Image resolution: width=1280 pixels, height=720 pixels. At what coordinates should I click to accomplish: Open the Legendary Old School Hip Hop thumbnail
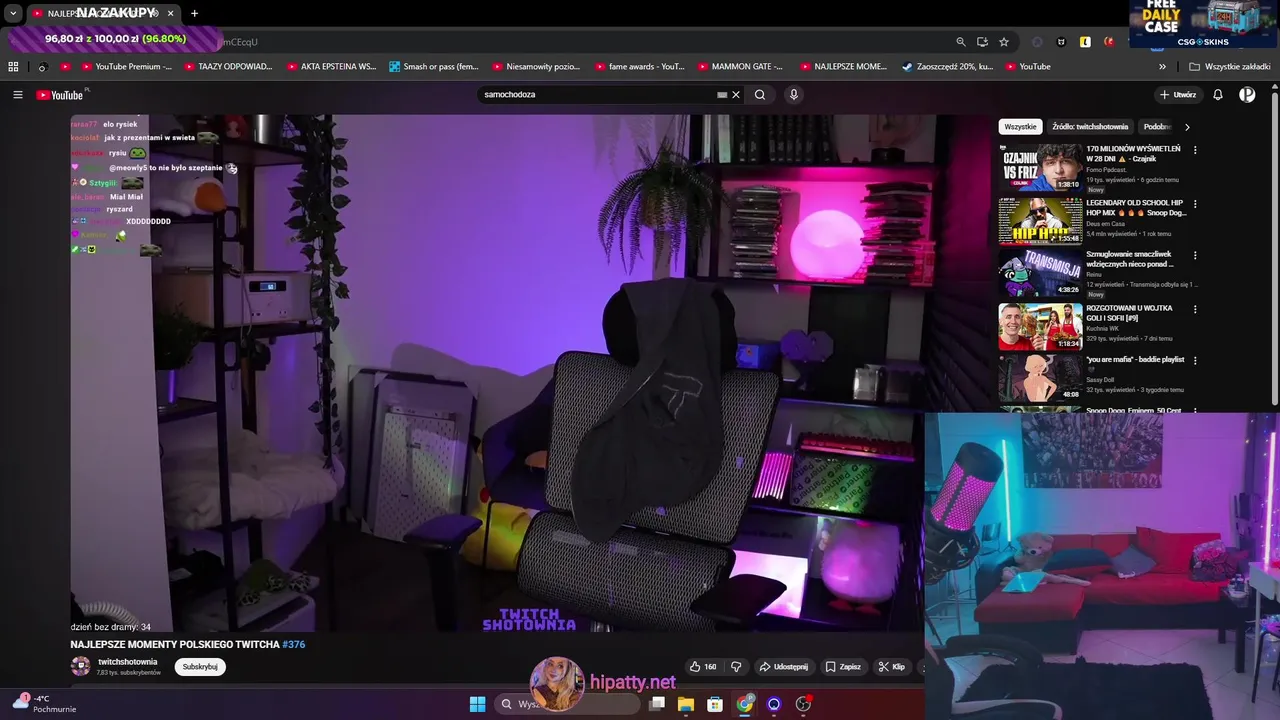click(1040, 221)
